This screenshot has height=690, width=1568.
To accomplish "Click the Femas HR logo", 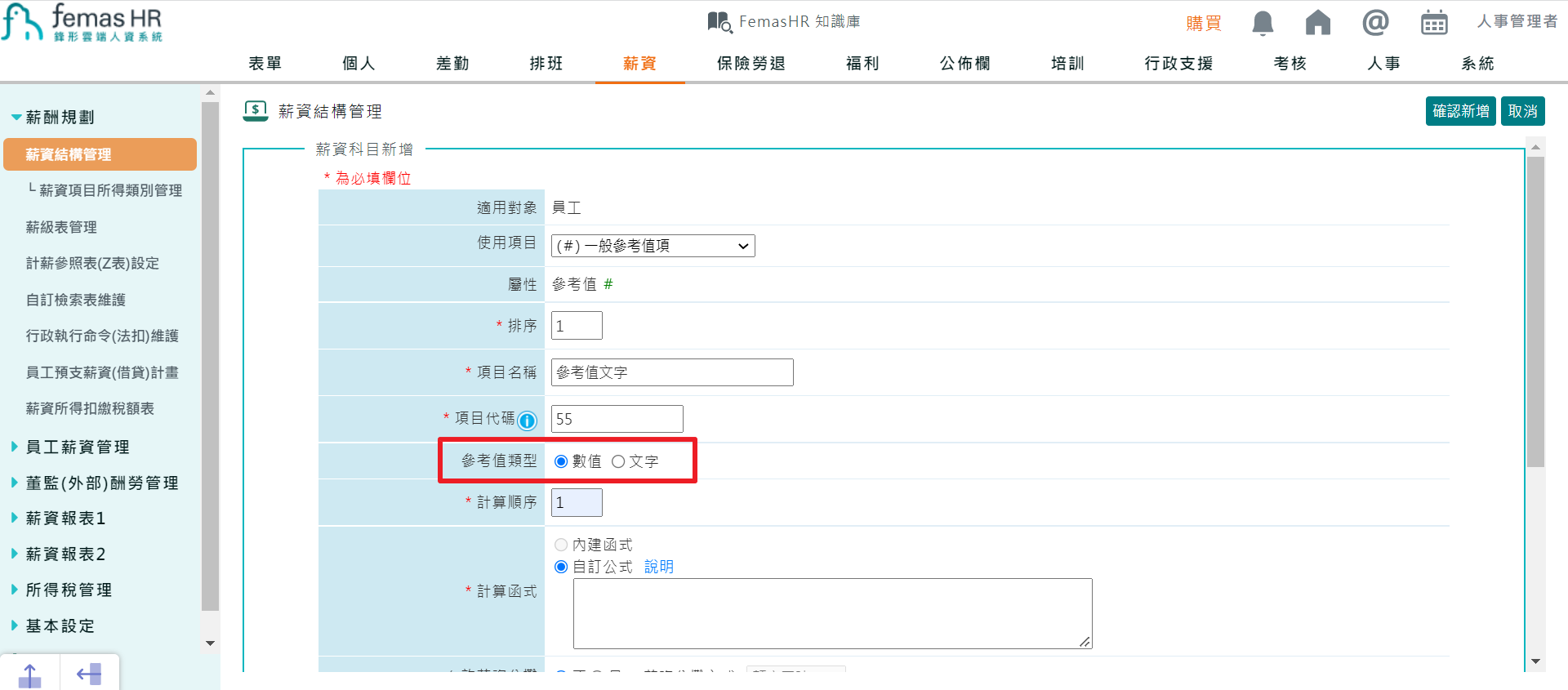I will pos(82,23).
